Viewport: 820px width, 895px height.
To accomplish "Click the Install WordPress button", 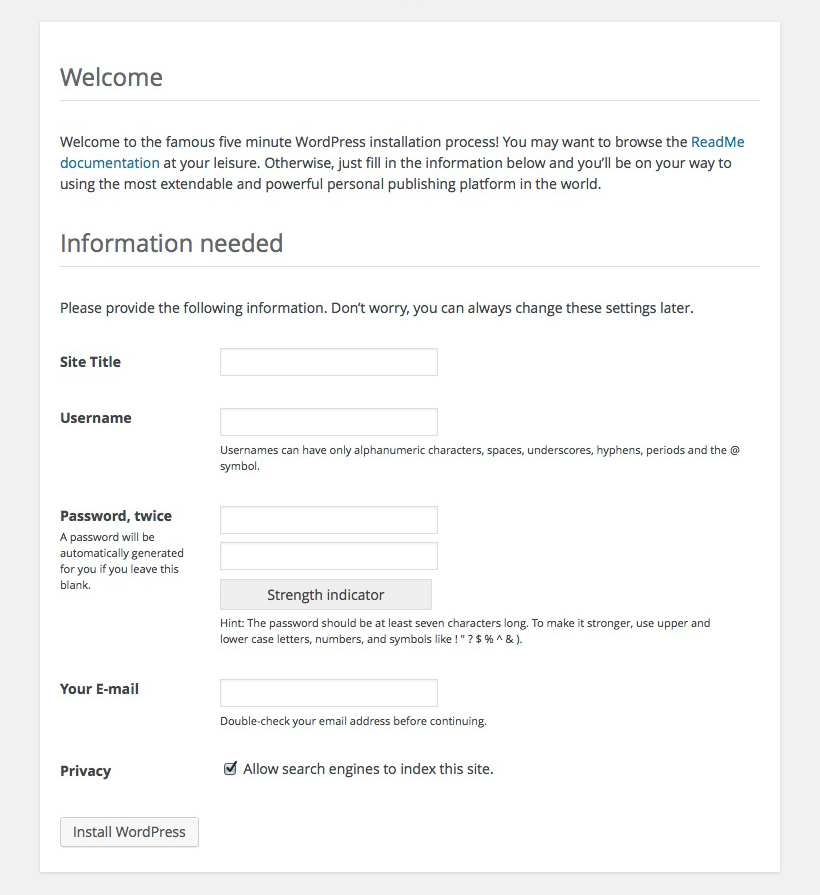I will 130,832.
